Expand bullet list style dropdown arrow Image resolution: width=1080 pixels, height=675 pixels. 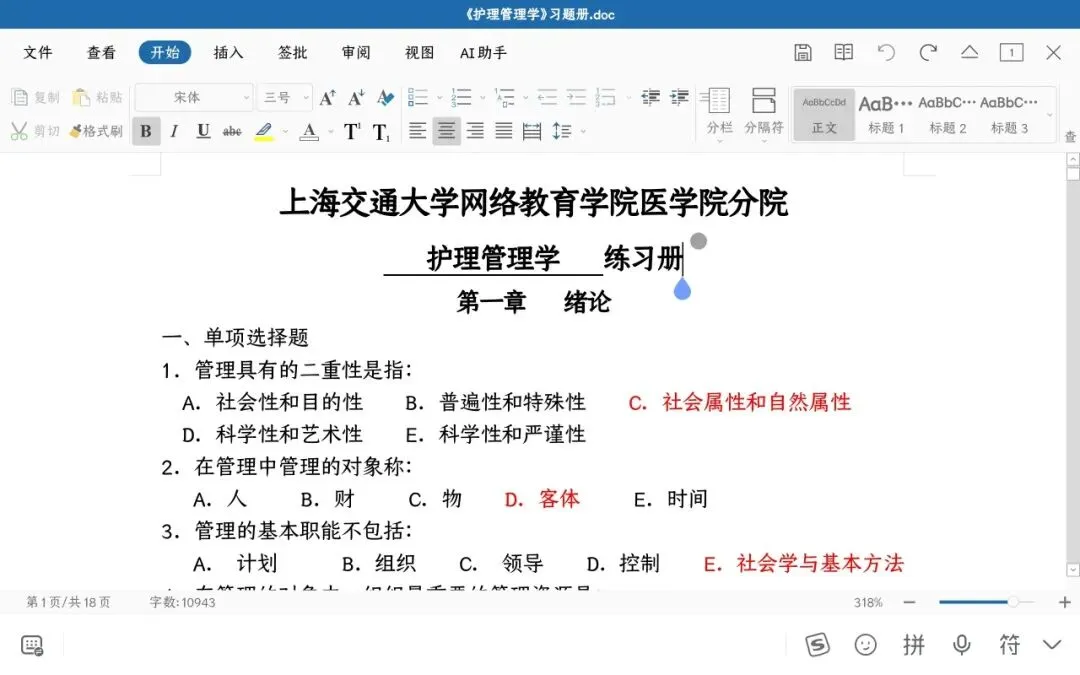(439, 98)
